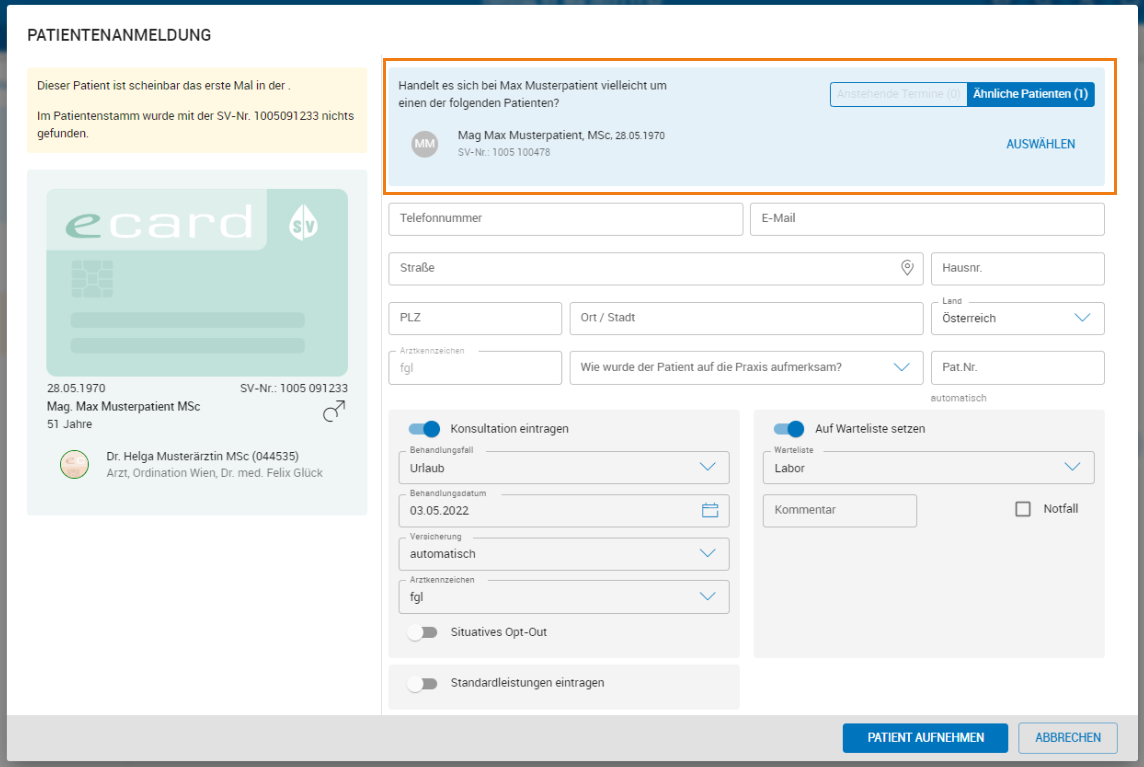Click the Auswählen link for suggested patient

tap(1040, 144)
